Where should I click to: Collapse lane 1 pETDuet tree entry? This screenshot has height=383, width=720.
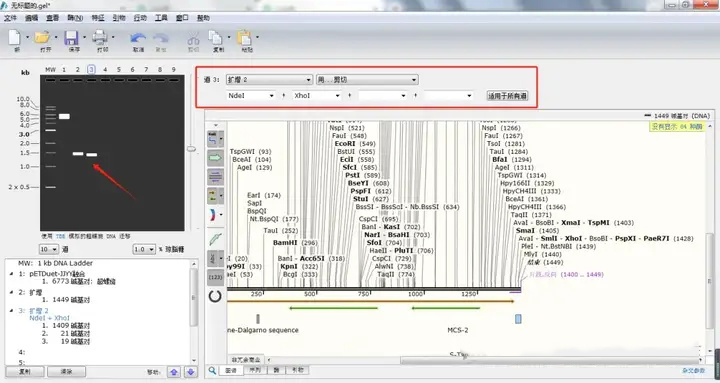tap(11, 274)
